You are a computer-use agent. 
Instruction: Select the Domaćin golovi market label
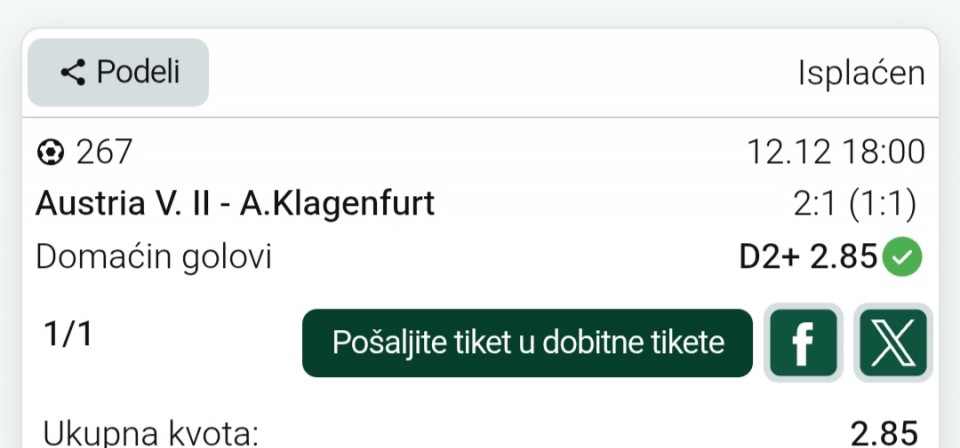click(153, 257)
